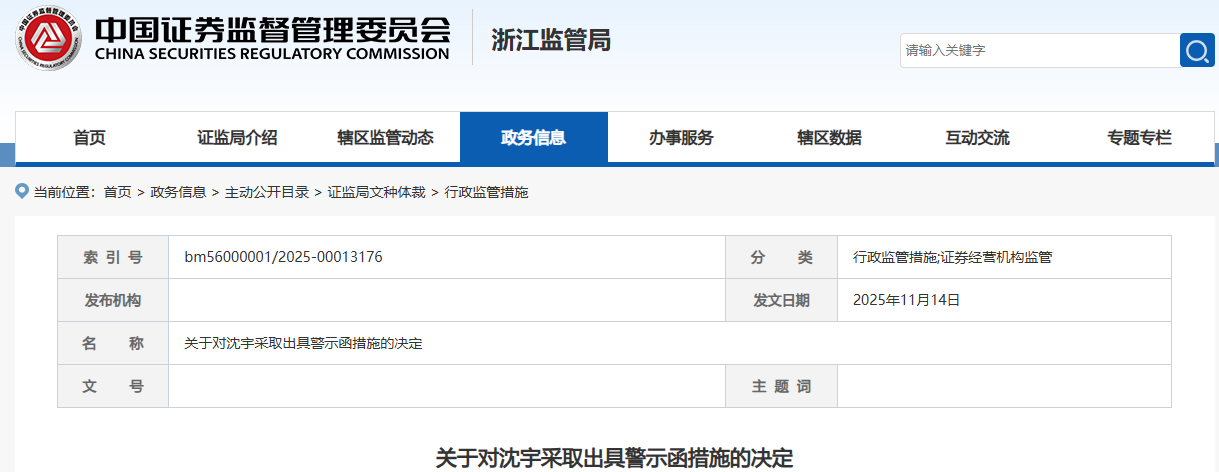Open the 主动公开目录 breadcrumb link
Screen dimensions: 1219x472
tap(267, 192)
